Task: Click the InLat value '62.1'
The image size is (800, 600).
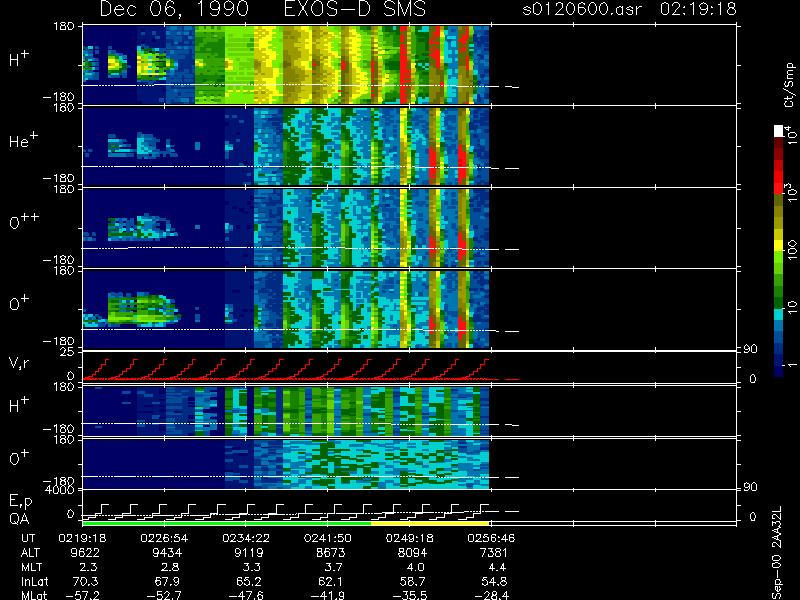Action: tap(330, 581)
